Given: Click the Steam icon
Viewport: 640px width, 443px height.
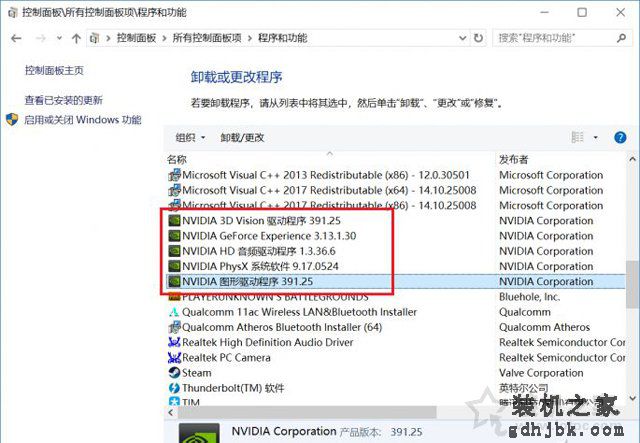Looking at the screenshot, I should tap(174, 373).
